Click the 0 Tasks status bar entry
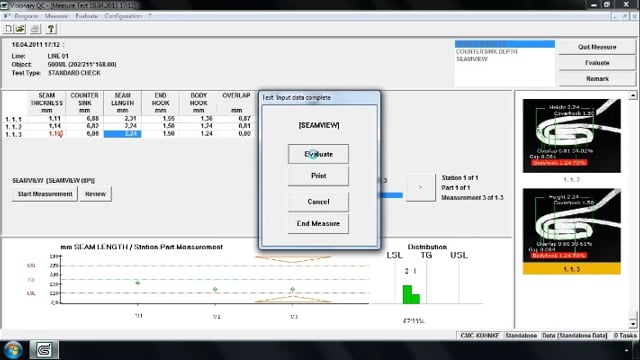Screen dimensions: 640x360 pyautogui.click(x=625, y=336)
